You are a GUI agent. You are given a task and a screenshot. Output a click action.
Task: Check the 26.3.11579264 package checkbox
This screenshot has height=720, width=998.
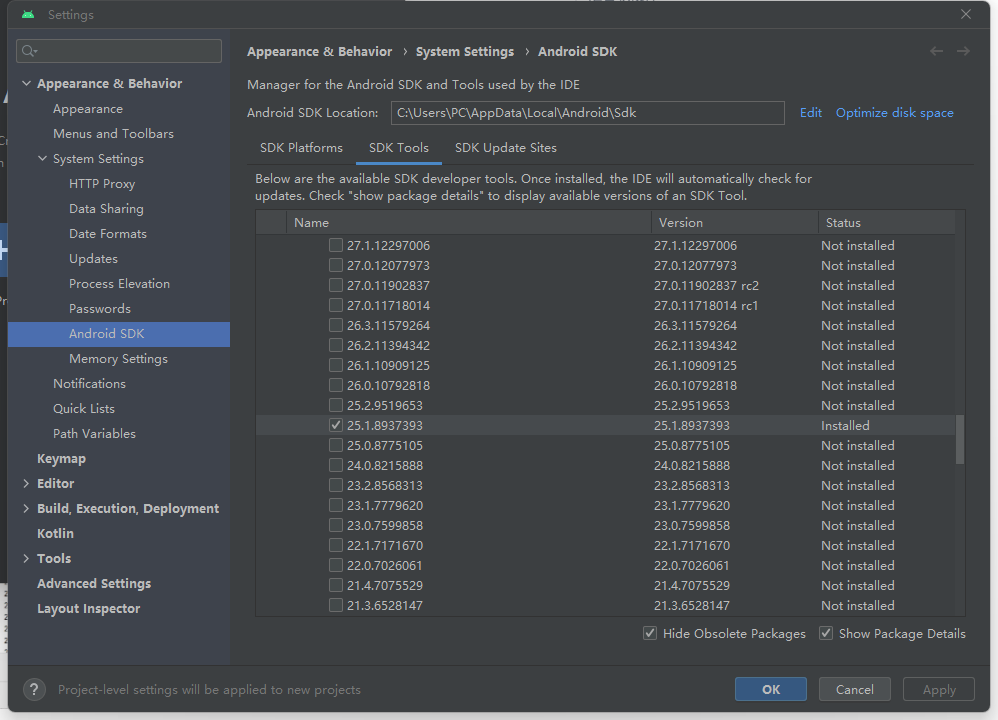click(335, 325)
